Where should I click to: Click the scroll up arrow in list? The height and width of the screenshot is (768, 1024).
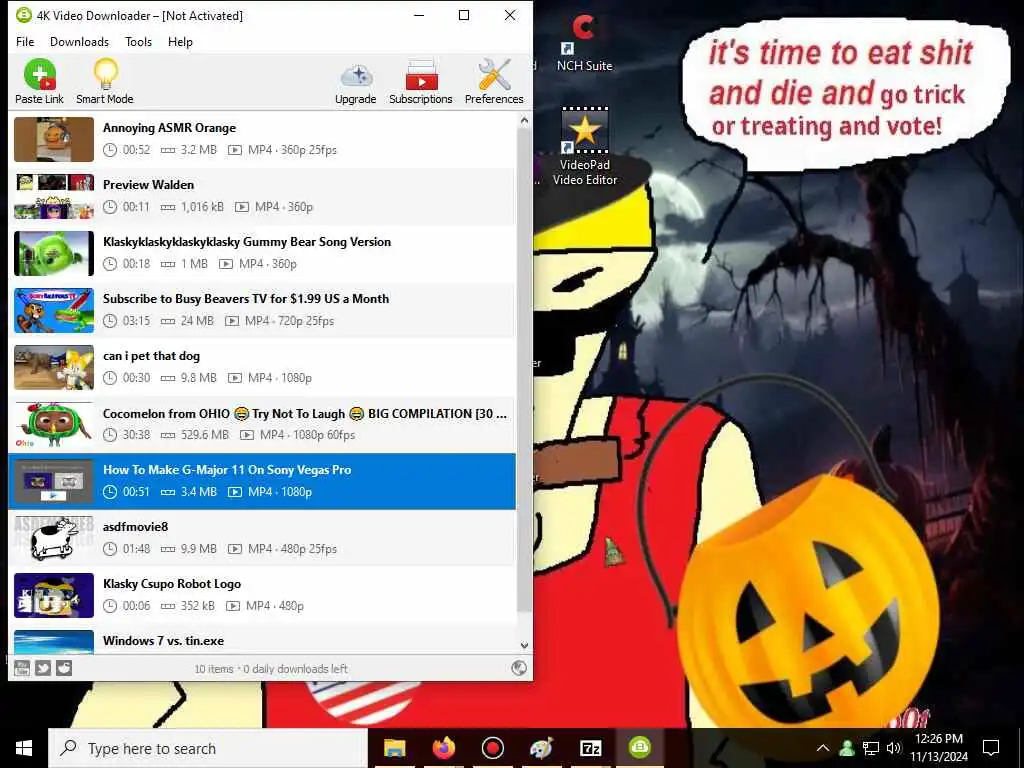[524, 121]
